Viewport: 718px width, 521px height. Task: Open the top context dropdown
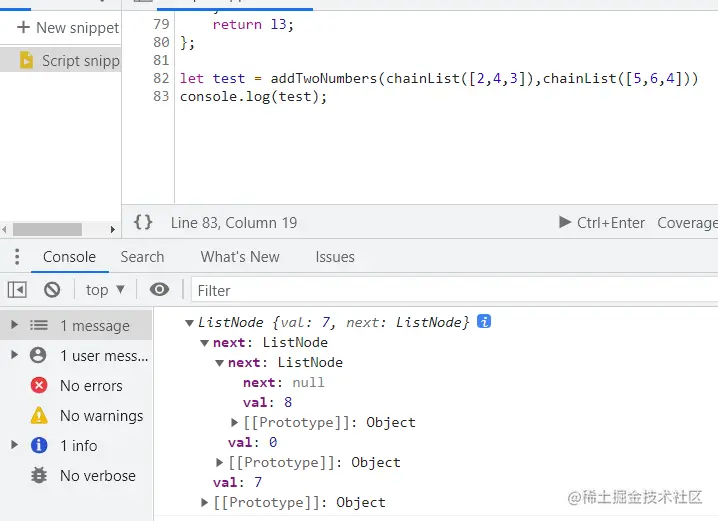click(105, 290)
